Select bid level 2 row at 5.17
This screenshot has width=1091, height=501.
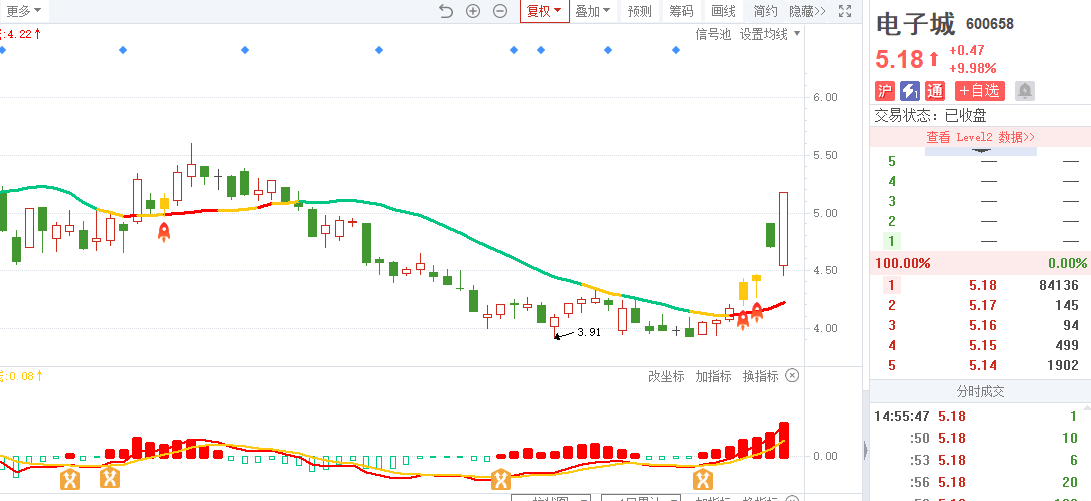click(980, 305)
